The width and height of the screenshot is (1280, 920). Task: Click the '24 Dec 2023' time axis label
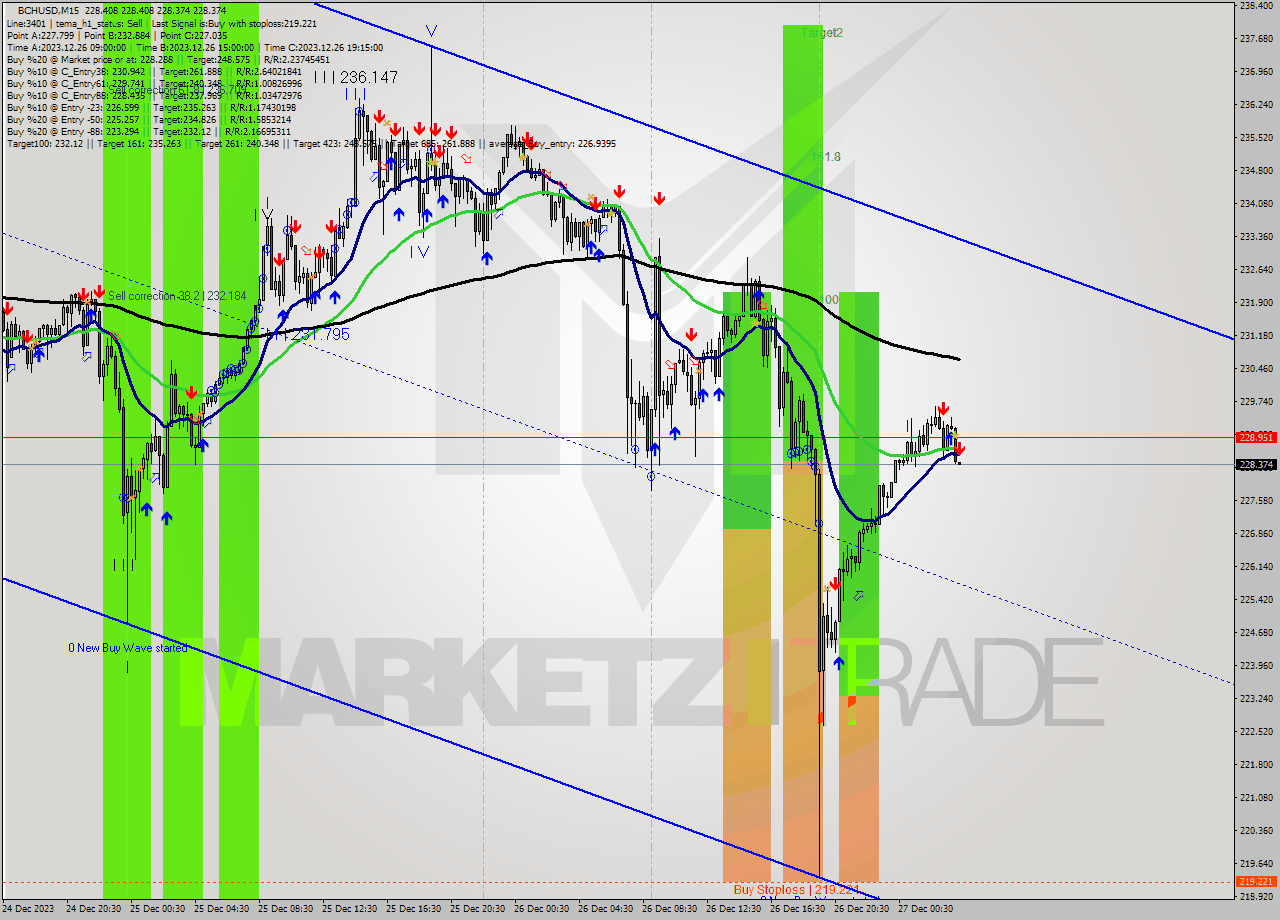(x=28, y=909)
